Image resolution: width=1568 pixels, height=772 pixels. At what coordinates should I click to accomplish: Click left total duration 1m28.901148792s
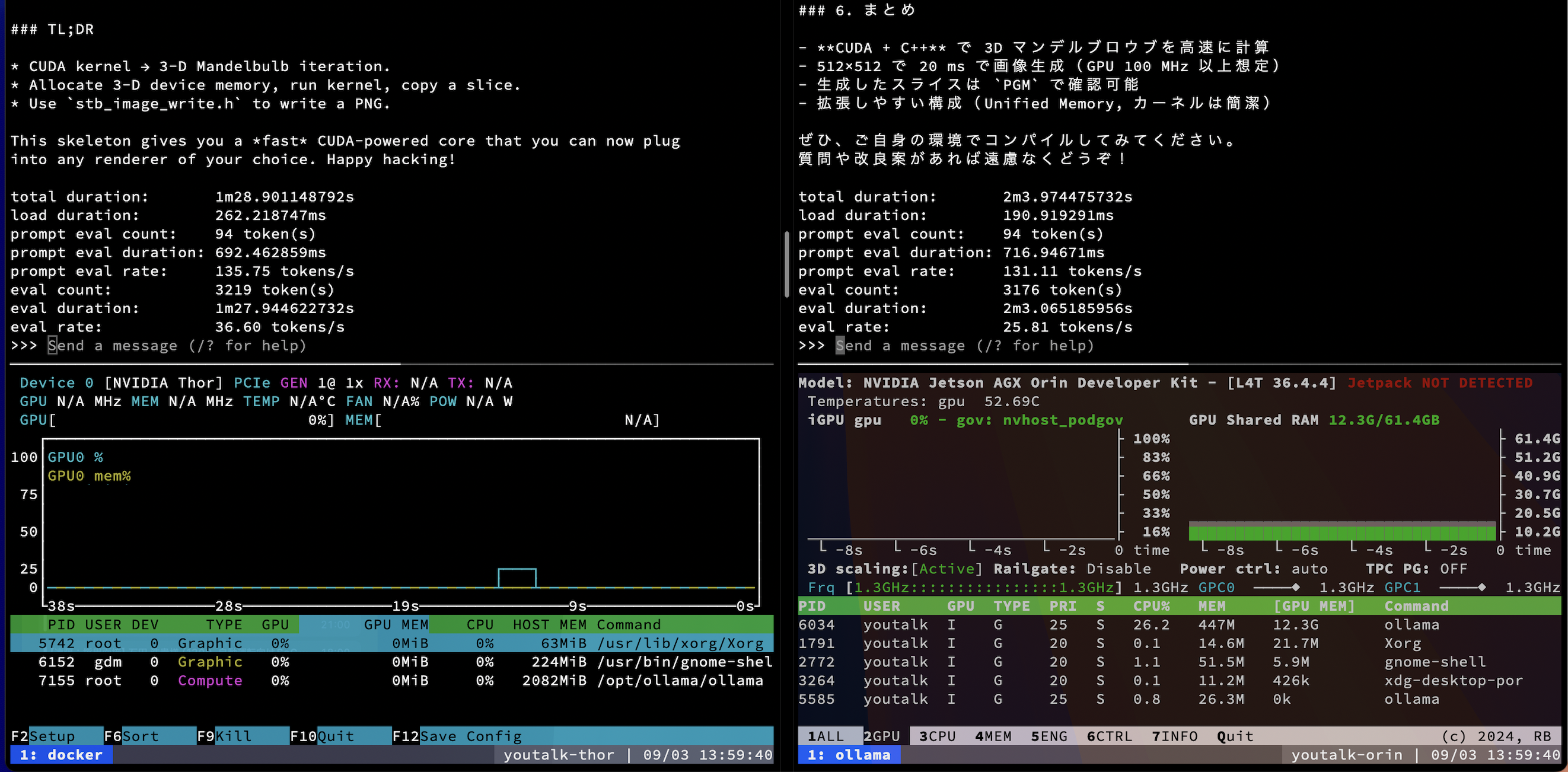(x=284, y=196)
